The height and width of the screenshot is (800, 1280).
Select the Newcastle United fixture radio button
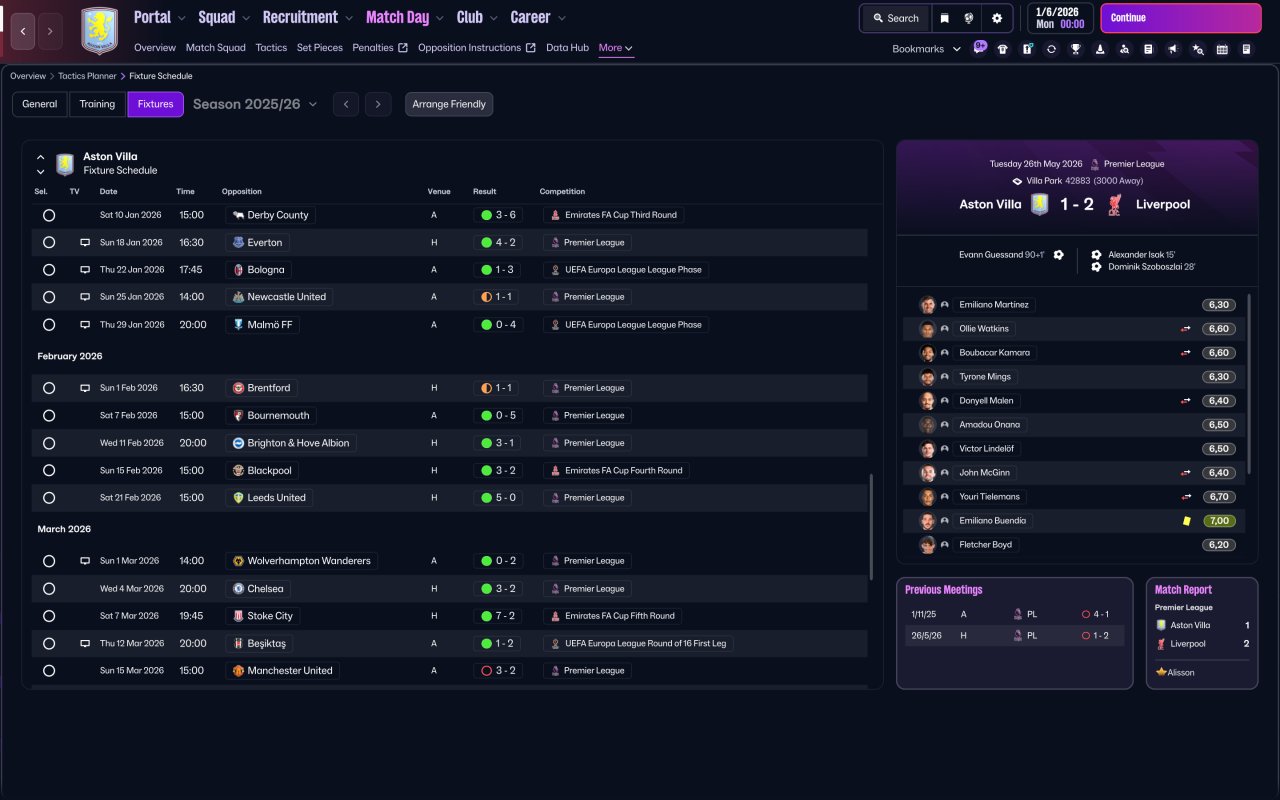coord(48,297)
